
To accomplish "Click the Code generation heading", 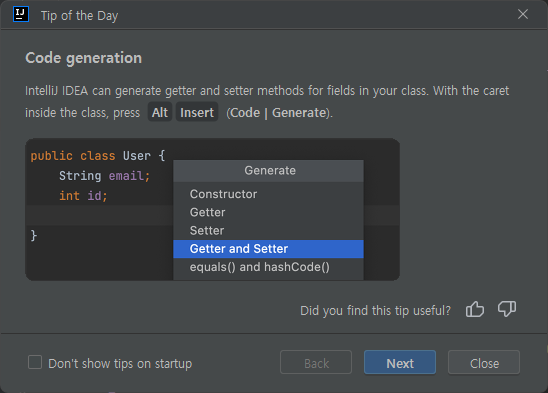I will [84, 58].
